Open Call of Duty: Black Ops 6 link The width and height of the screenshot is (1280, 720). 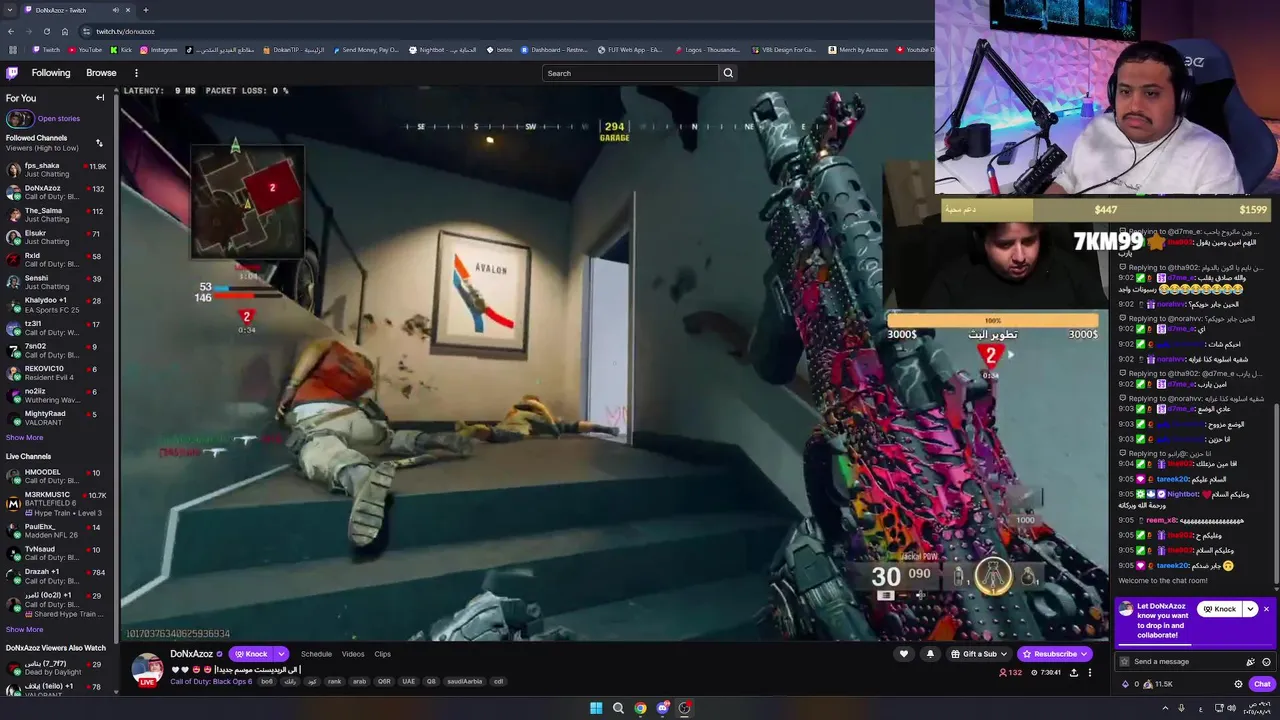coord(212,681)
